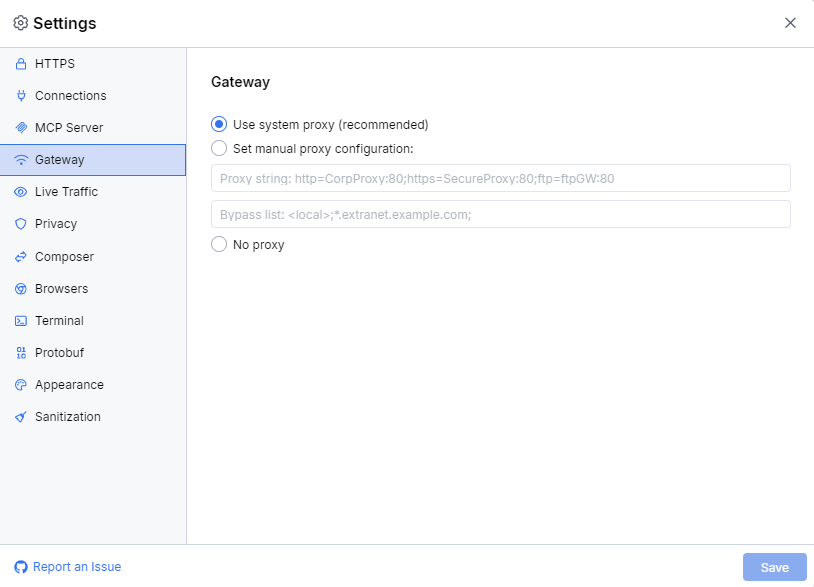Select the Use system proxy option
Image resolution: width=814 pixels, height=587 pixels.
[219, 124]
